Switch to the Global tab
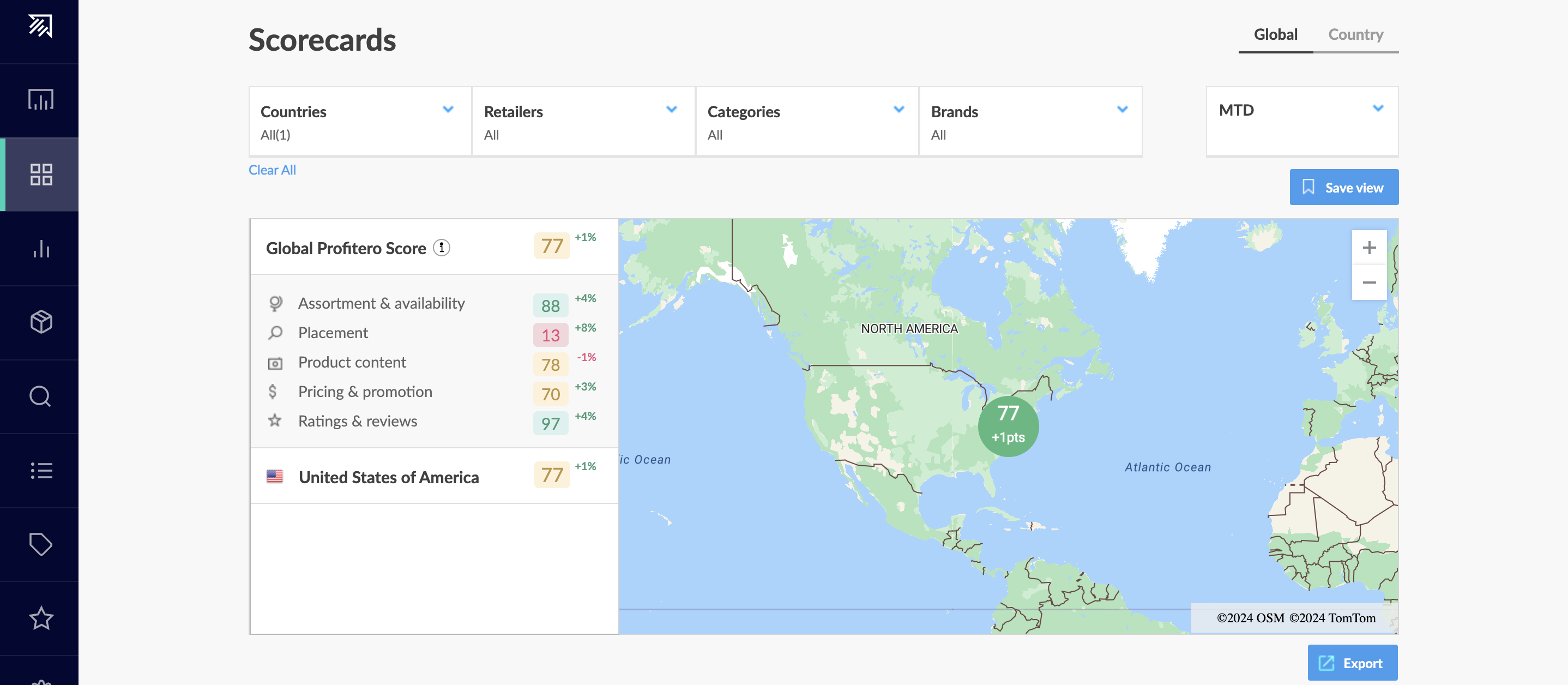Screen dimensions: 1568x685 point(1275,35)
